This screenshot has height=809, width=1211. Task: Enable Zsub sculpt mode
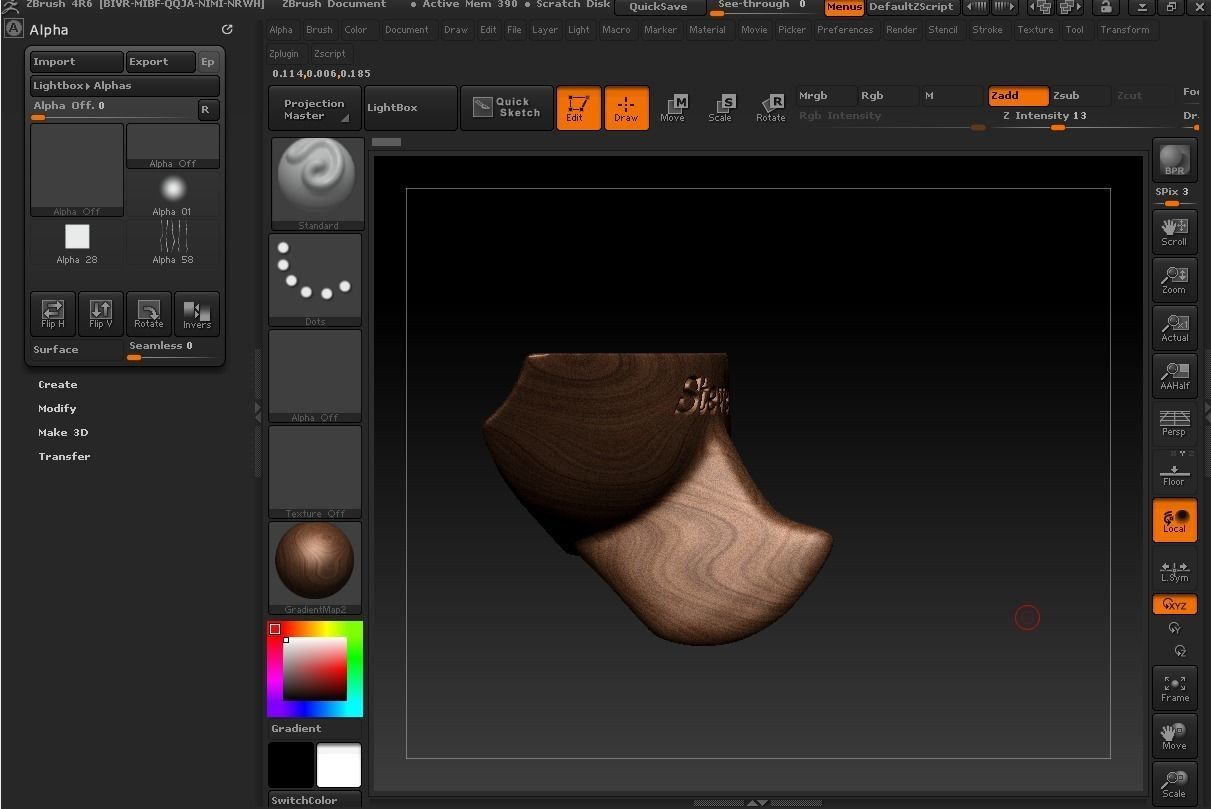1080,96
